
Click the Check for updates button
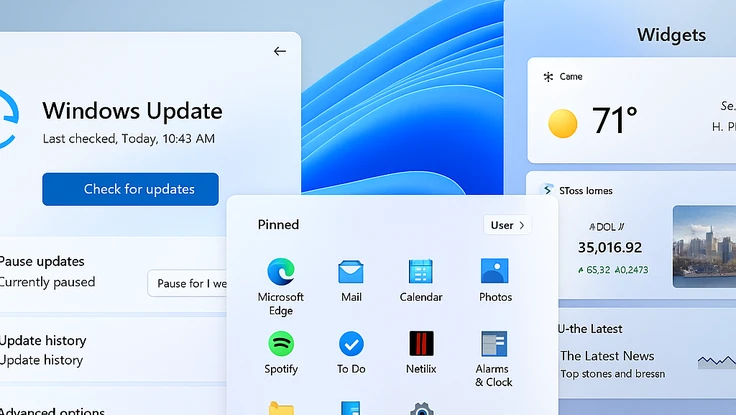point(130,189)
